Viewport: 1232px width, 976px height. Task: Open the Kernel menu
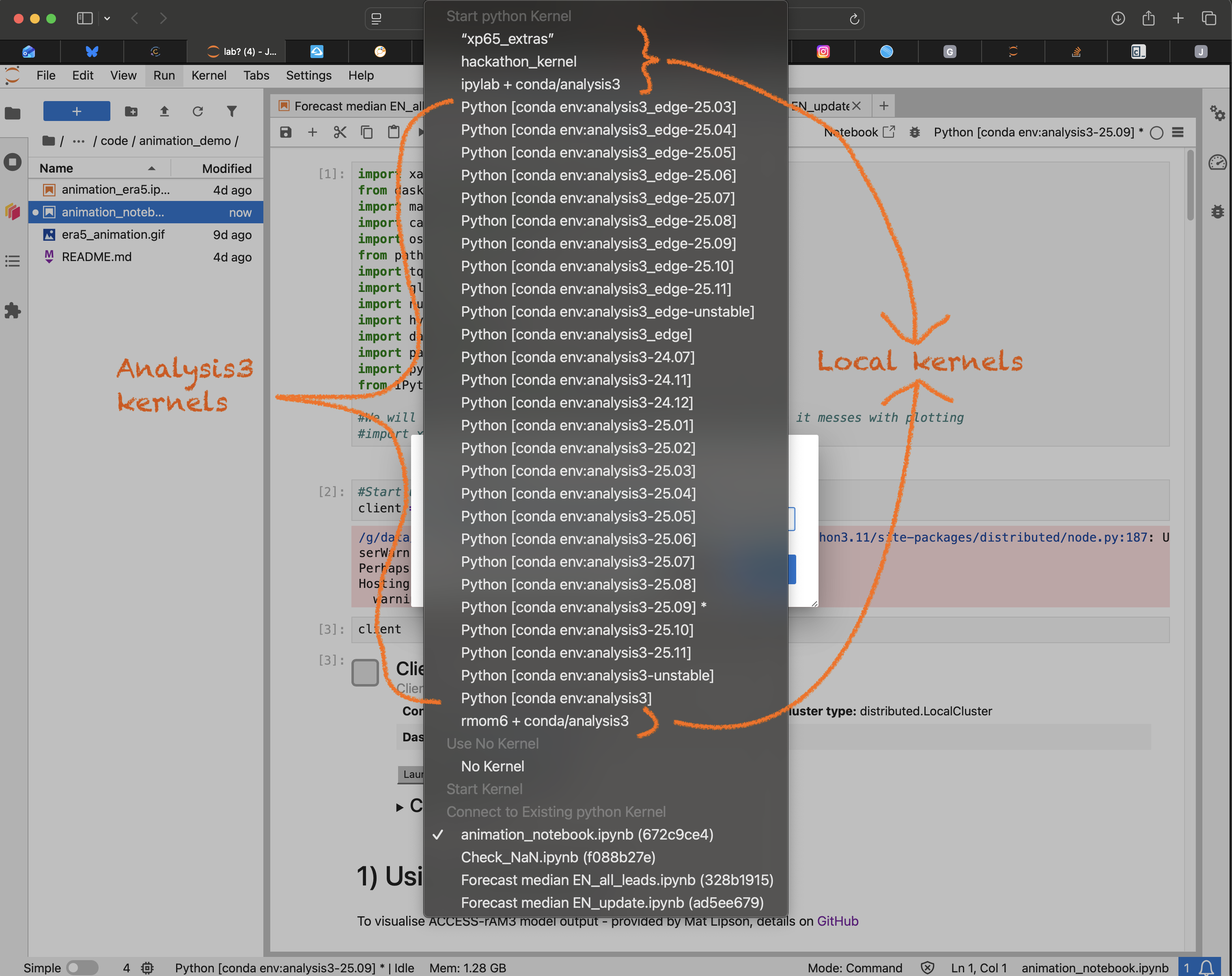pyautogui.click(x=209, y=76)
